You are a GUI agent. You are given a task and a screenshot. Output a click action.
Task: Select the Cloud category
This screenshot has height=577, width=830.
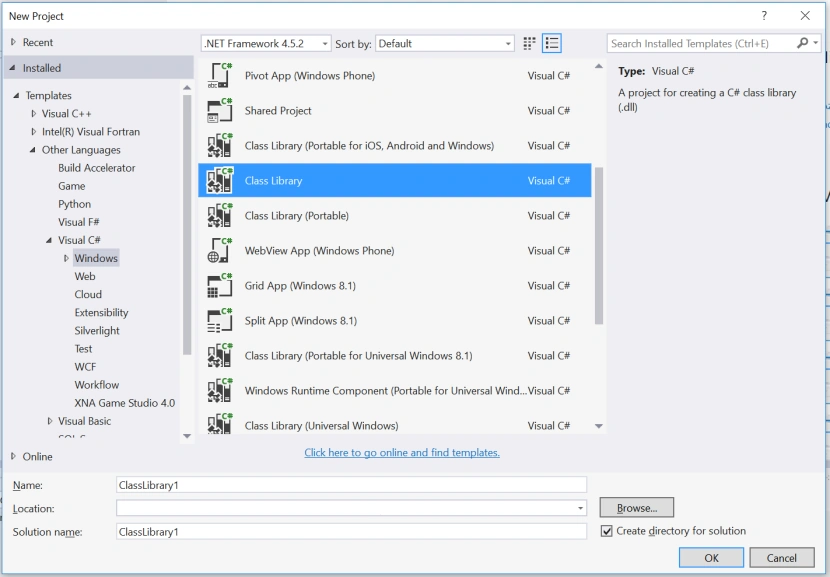click(88, 294)
